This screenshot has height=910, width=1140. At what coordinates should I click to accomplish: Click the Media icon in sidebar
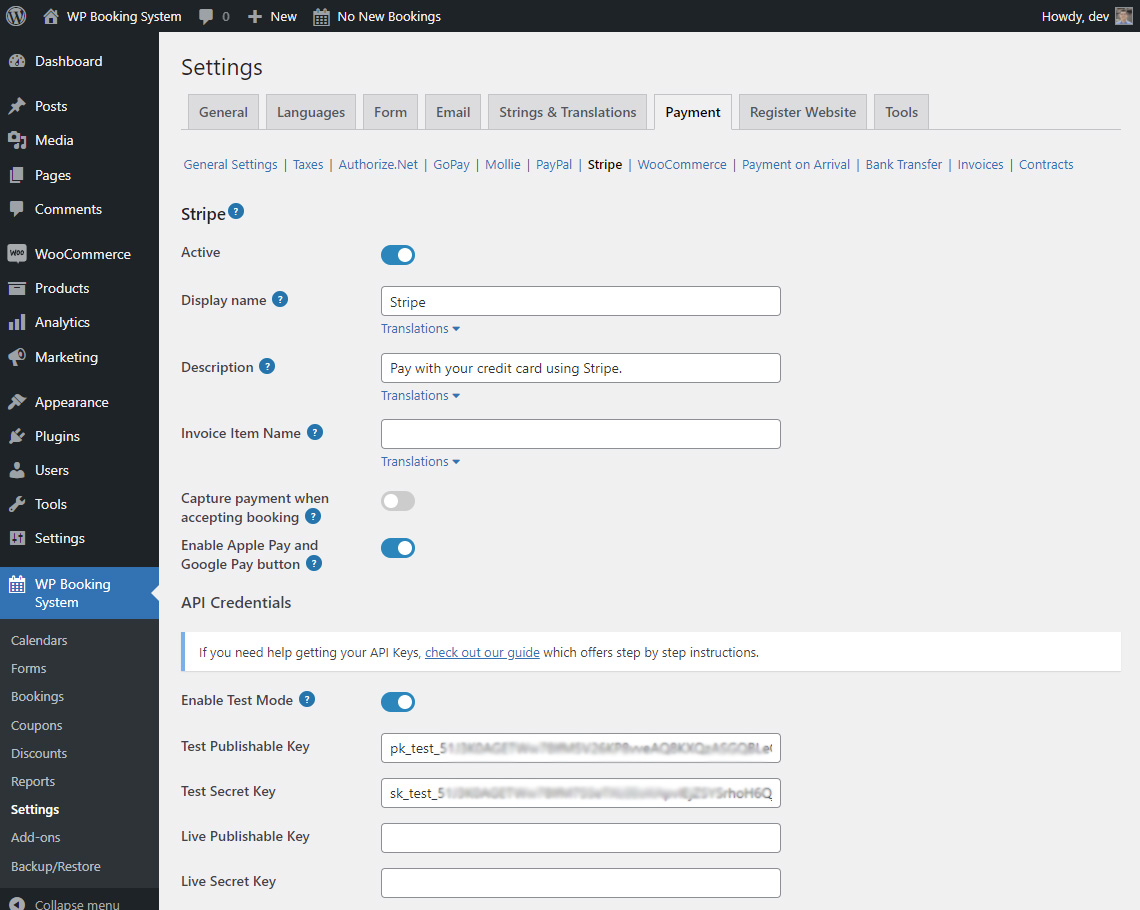pyautogui.click(x=17, y=140)
